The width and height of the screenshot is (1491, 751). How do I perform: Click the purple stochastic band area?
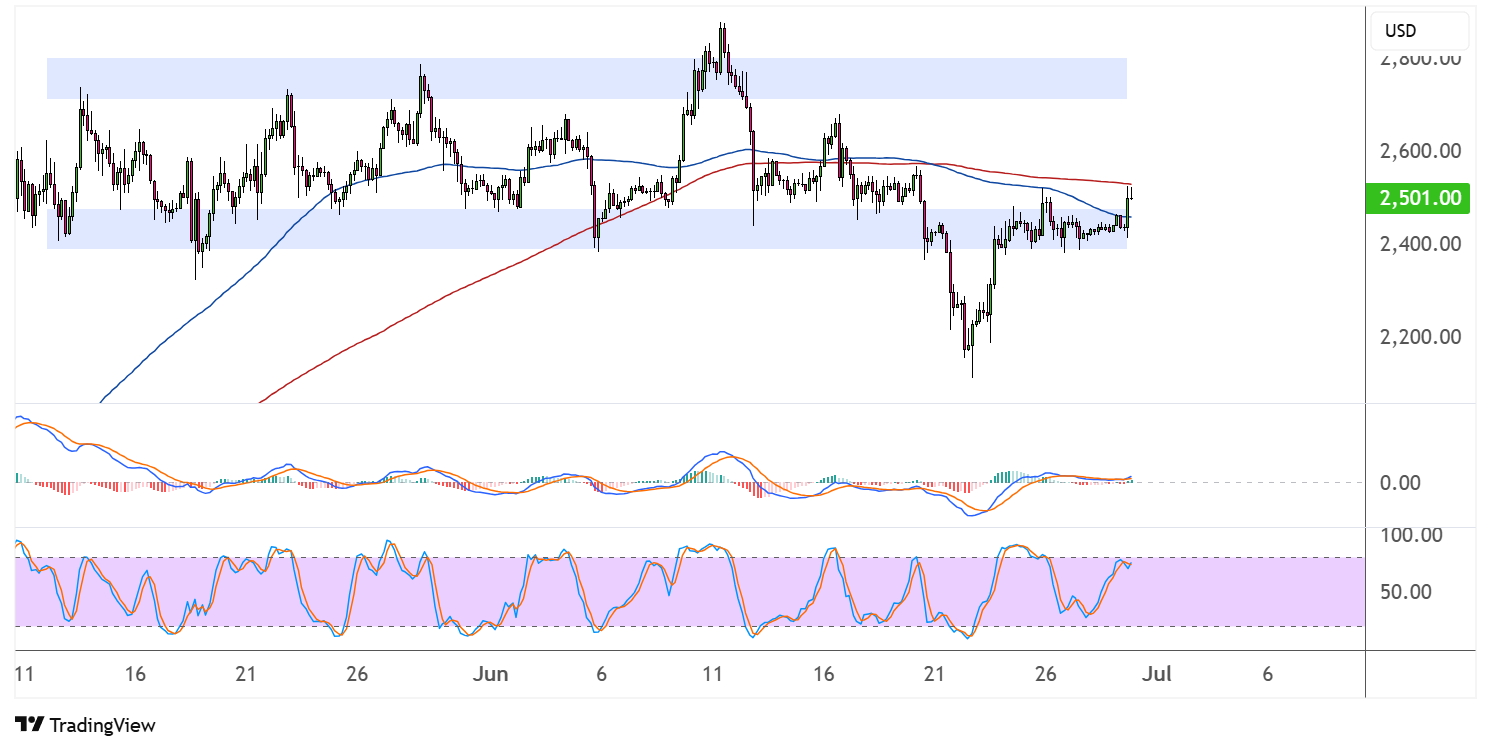point(690,592)
